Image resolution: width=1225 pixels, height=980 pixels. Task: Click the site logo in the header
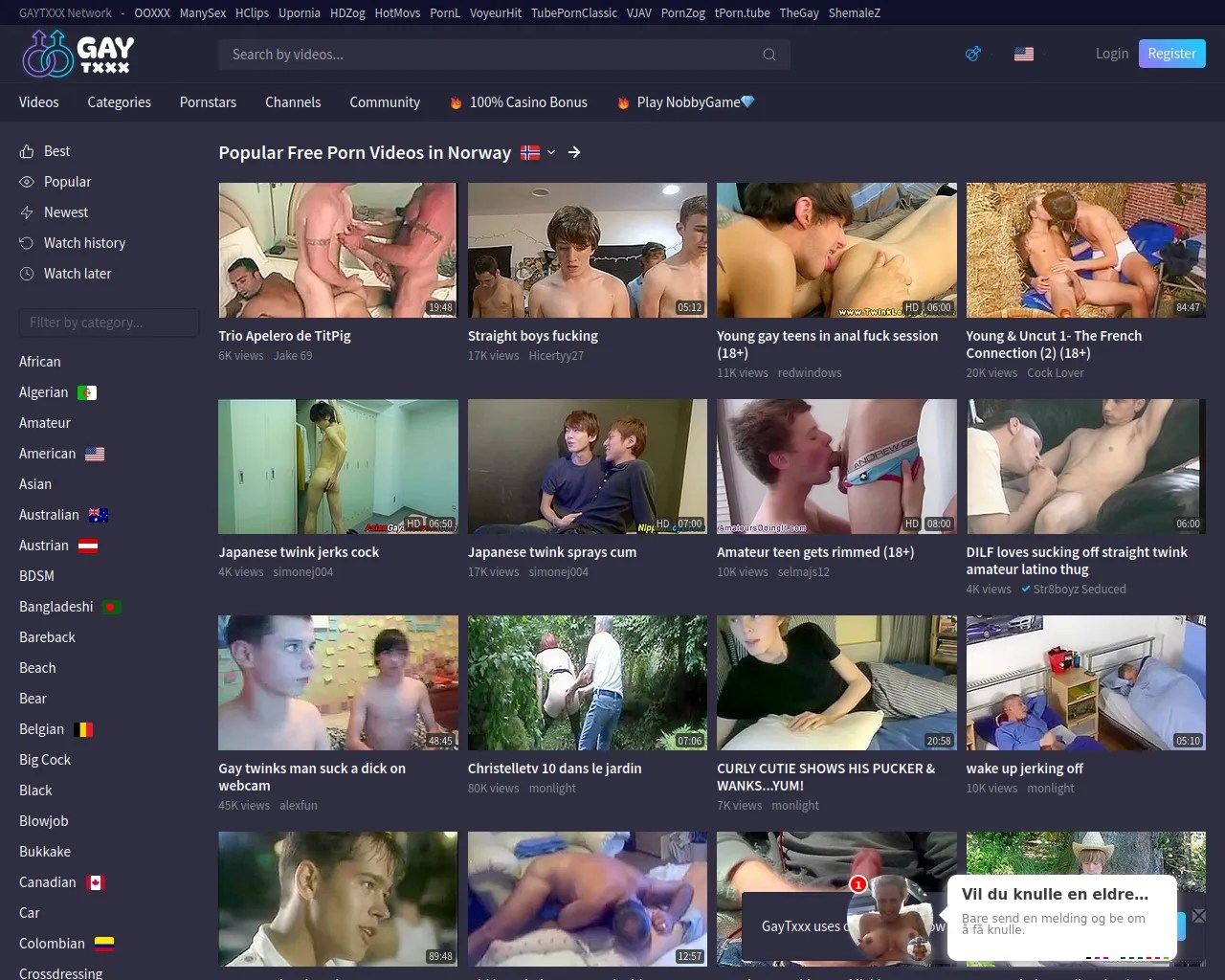pyautogui.click(x=78, y=55)
